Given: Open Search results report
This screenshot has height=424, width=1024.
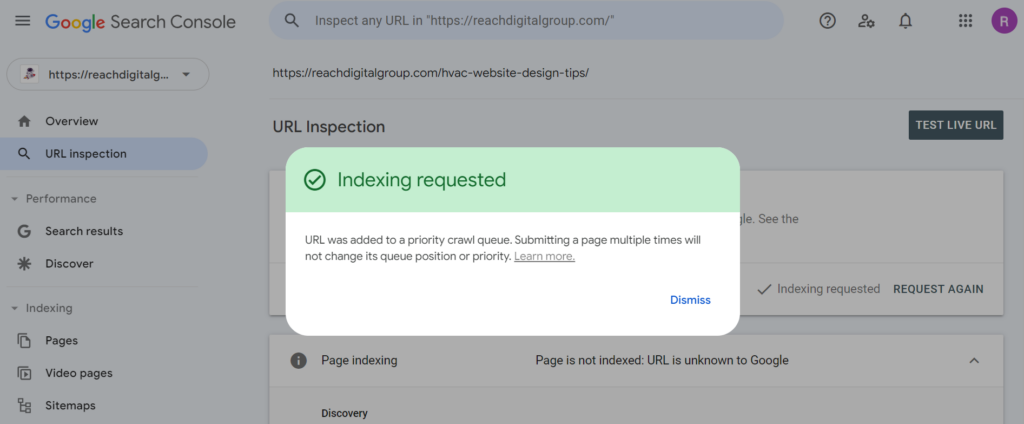Looking at the screenshot, I should (84, 231).
